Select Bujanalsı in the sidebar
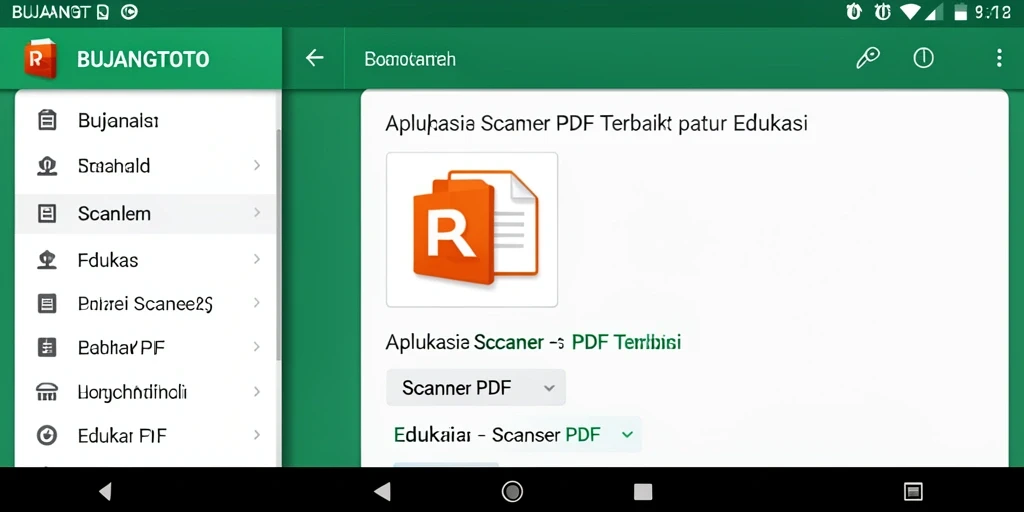Image resolution: width=1024 pixels, height=512 pixels. coord(148,120)
